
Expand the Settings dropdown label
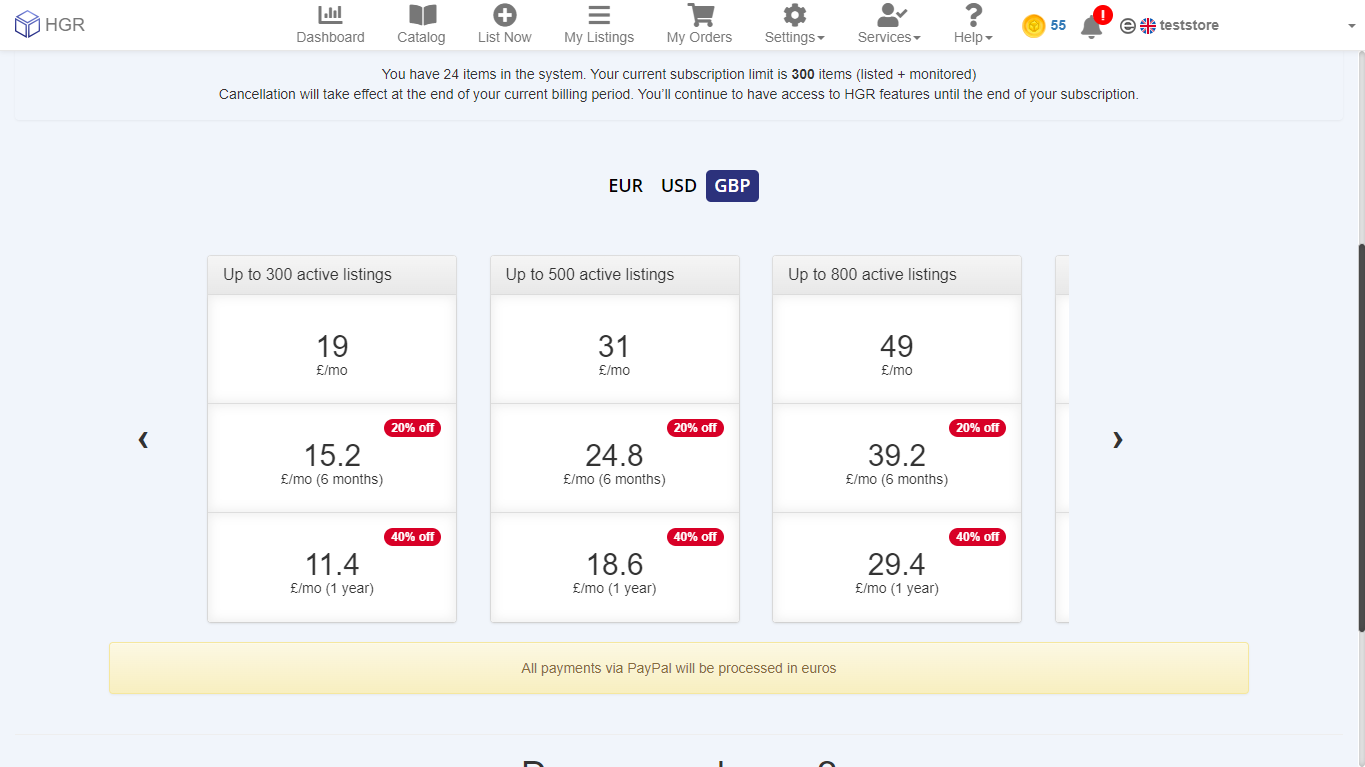795,37
